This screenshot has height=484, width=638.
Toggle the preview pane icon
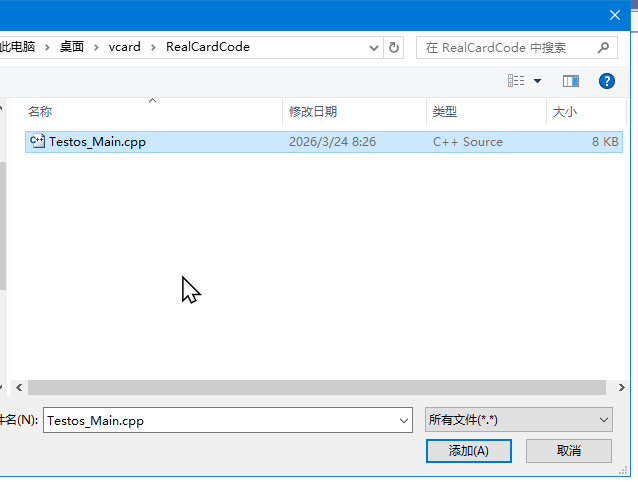[x=571, y=81]
